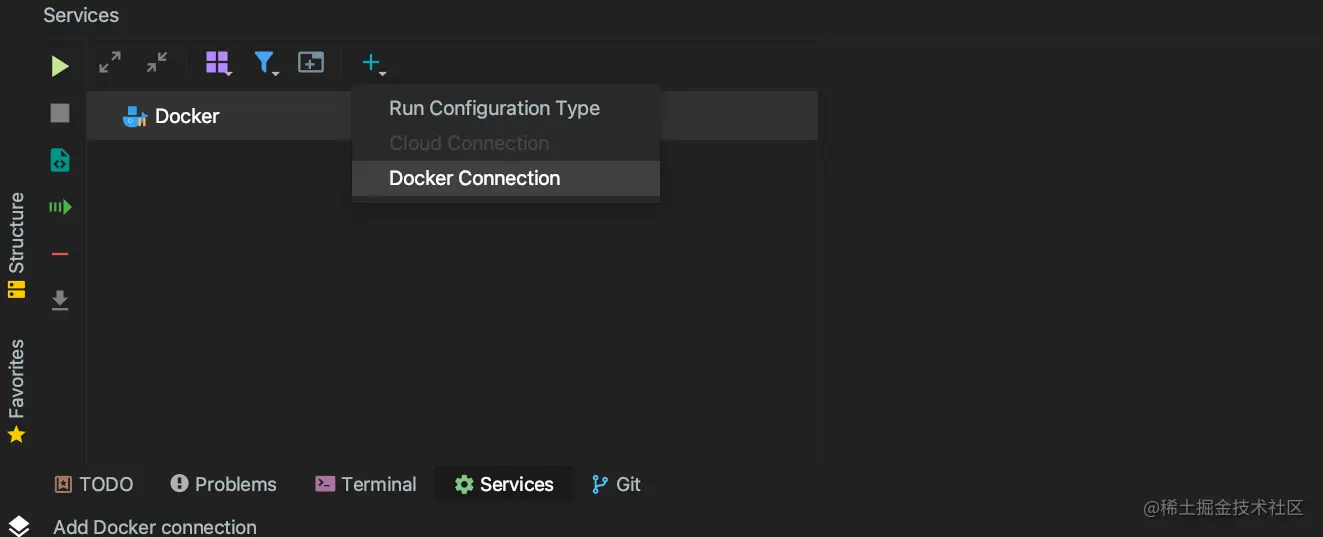Click the Add Docker connection status text
The image size is (1323, 537).
[155, 527]
